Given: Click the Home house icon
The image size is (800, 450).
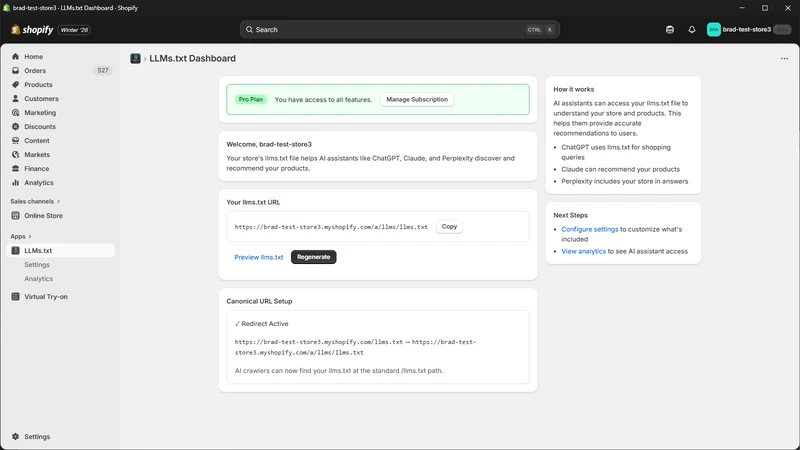Looking at the screenshot, I should 15,57.
